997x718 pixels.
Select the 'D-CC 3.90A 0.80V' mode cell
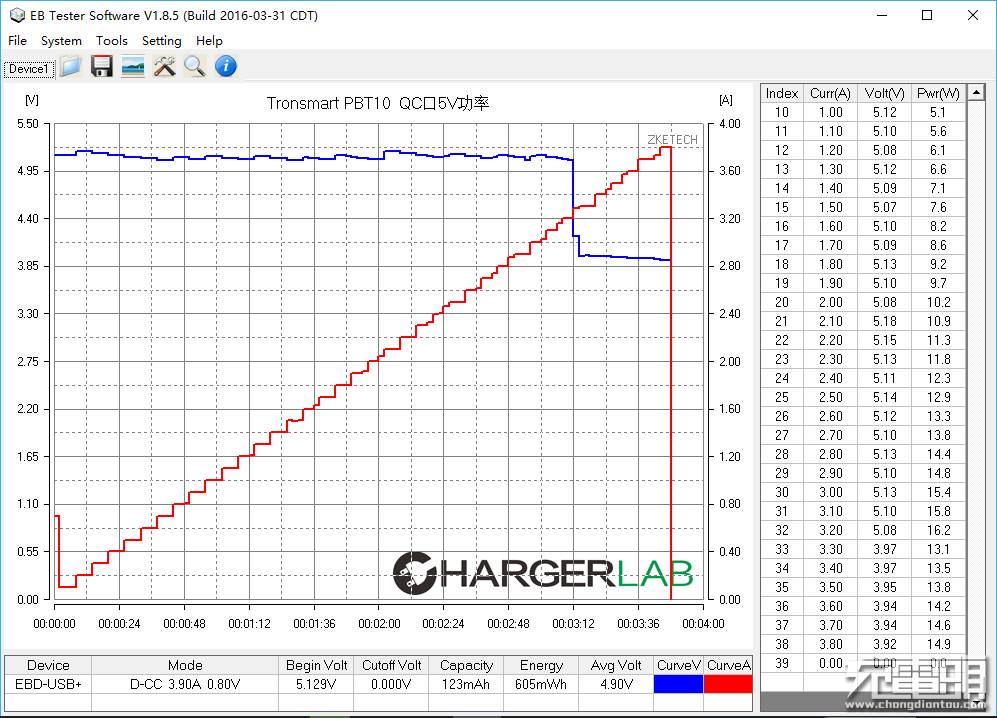tap(185, 684)
